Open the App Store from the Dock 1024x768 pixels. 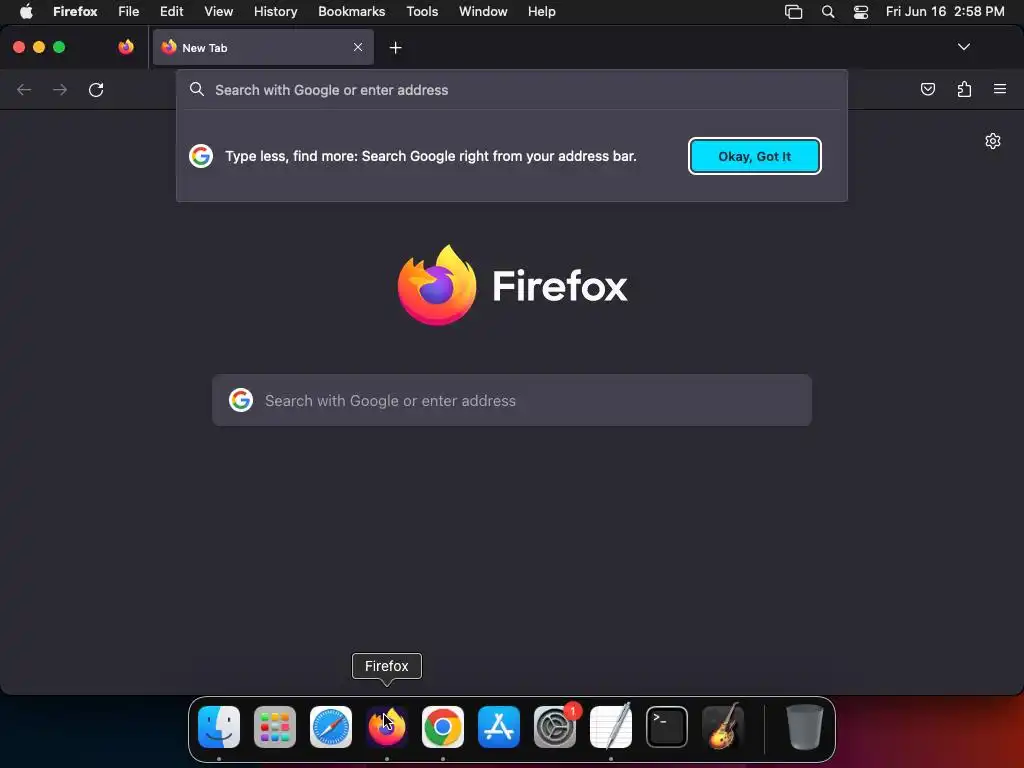pos(499,727)
